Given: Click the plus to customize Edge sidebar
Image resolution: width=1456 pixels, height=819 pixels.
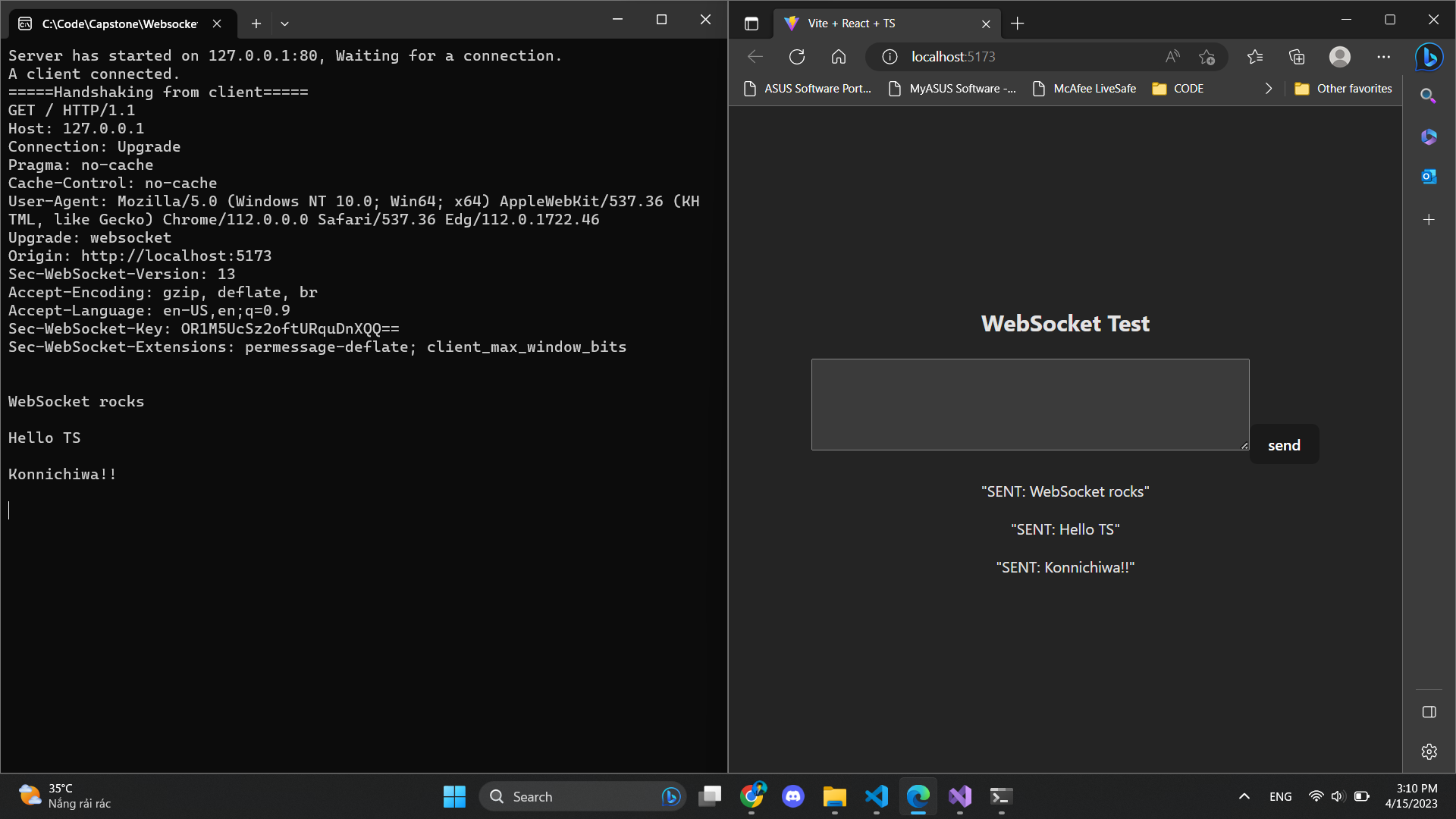Looking at the screenshot, I should [x=1429, y=220].
